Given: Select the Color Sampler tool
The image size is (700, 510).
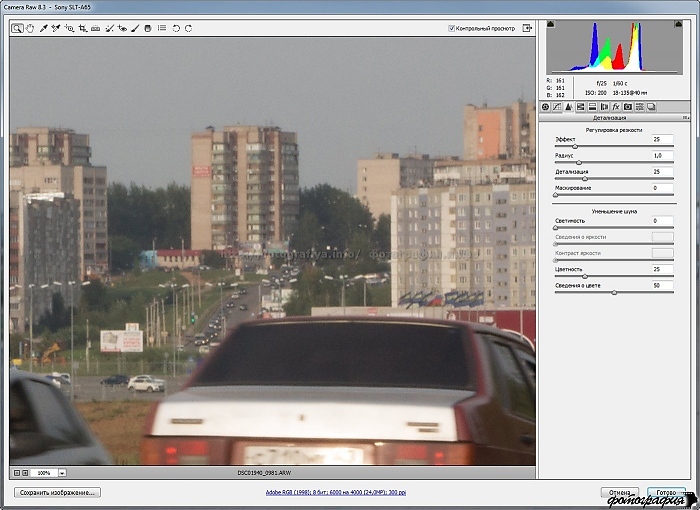Looking at the screenshot, I should click(56, 29).
